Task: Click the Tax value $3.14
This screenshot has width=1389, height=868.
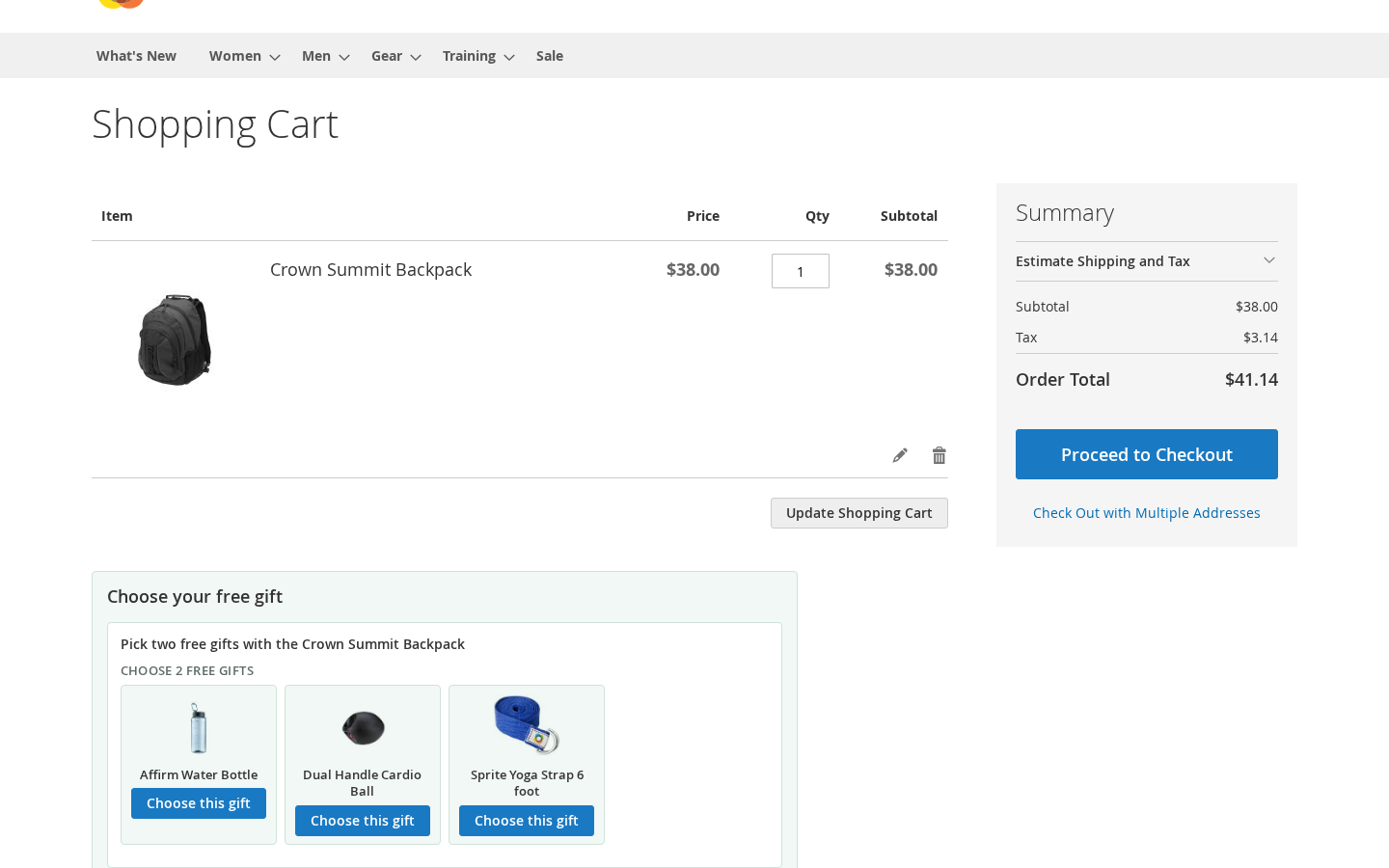Action: coord(1261,338)
